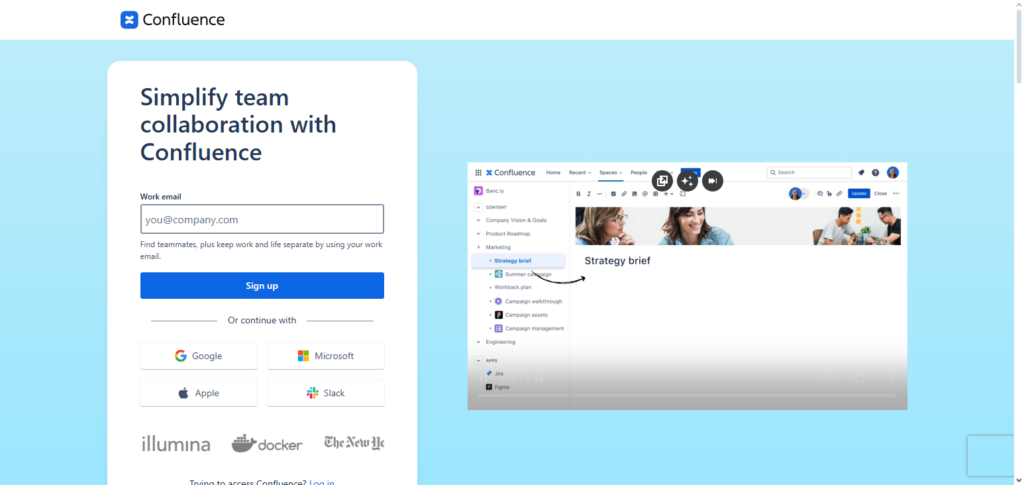Click the sparkle AI overlay button on video
Screen dimensions: 1024x485
[688, 181]
